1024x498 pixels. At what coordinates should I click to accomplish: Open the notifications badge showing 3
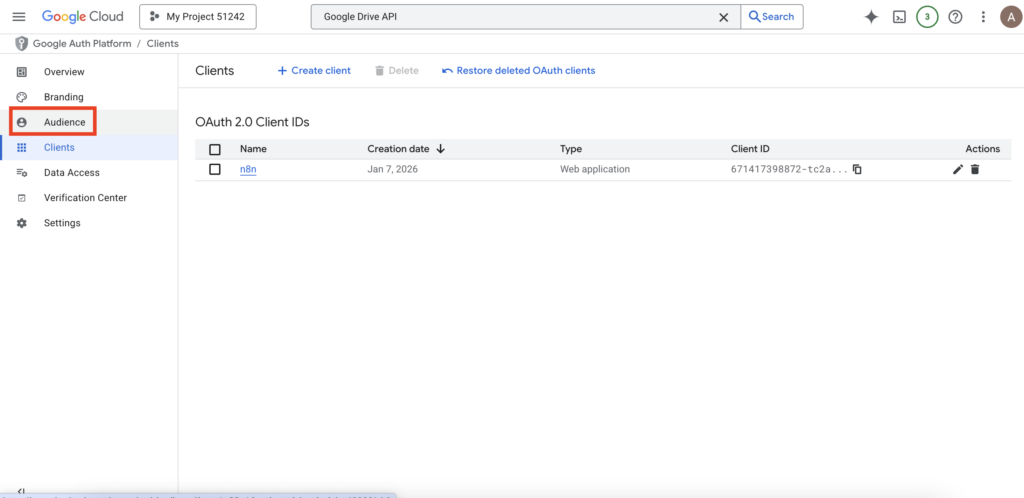[x=927, y=17]
